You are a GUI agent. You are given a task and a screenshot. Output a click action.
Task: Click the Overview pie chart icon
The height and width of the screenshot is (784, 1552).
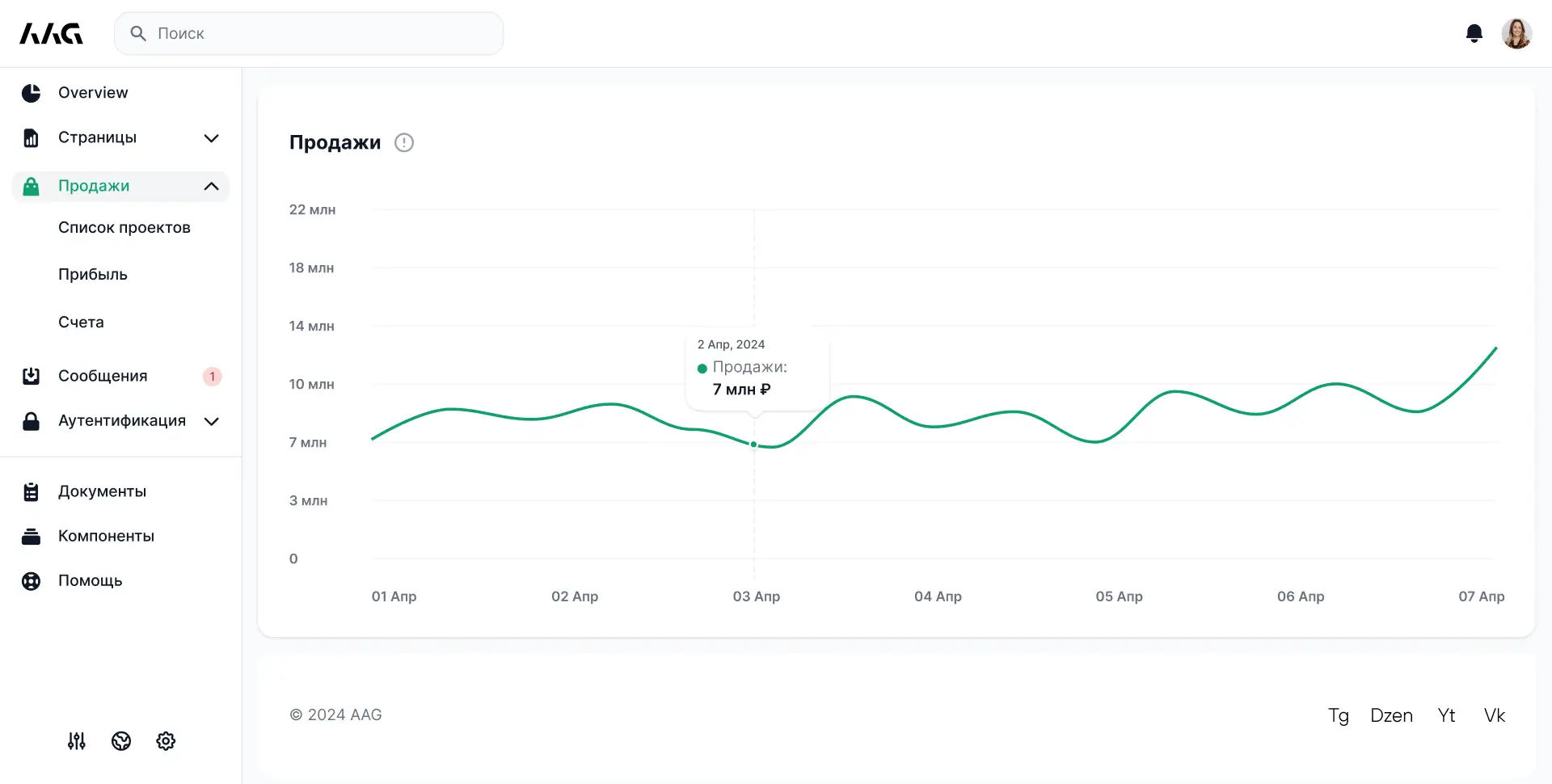point(31,93)
